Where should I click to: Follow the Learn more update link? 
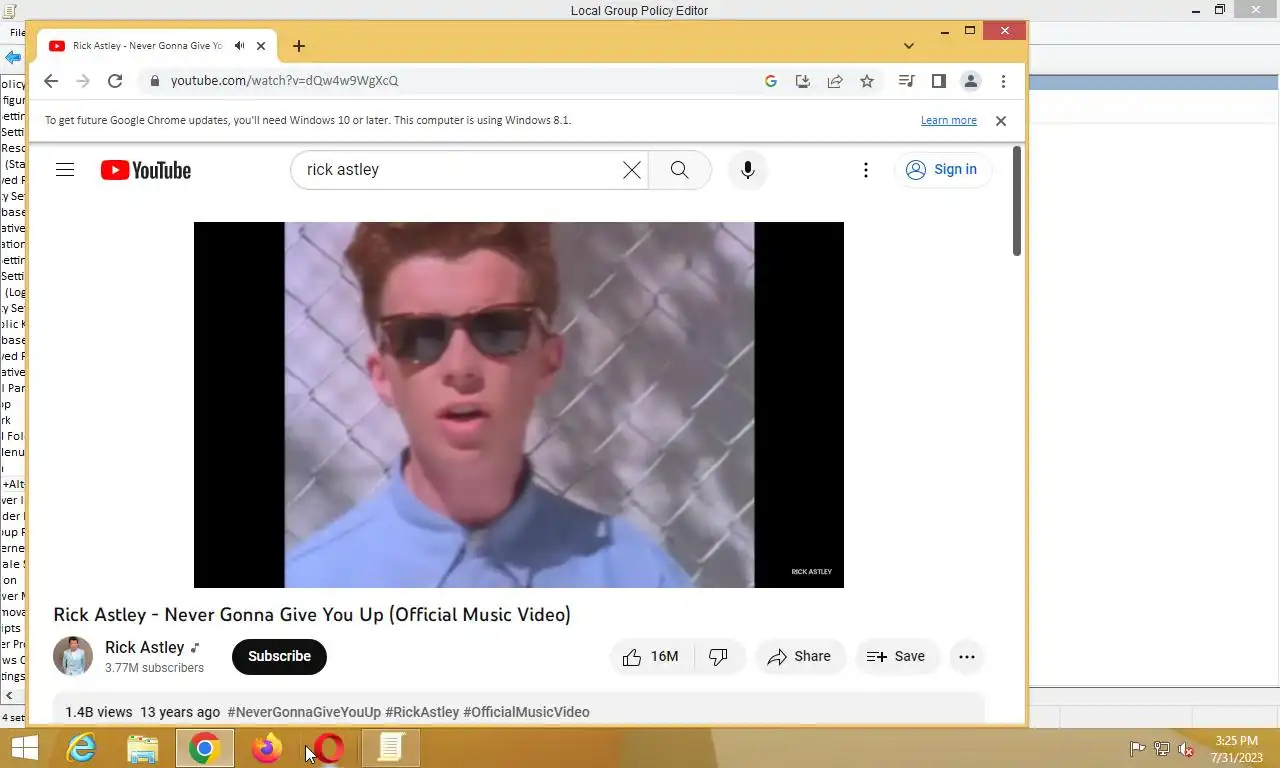pos(948,120)
